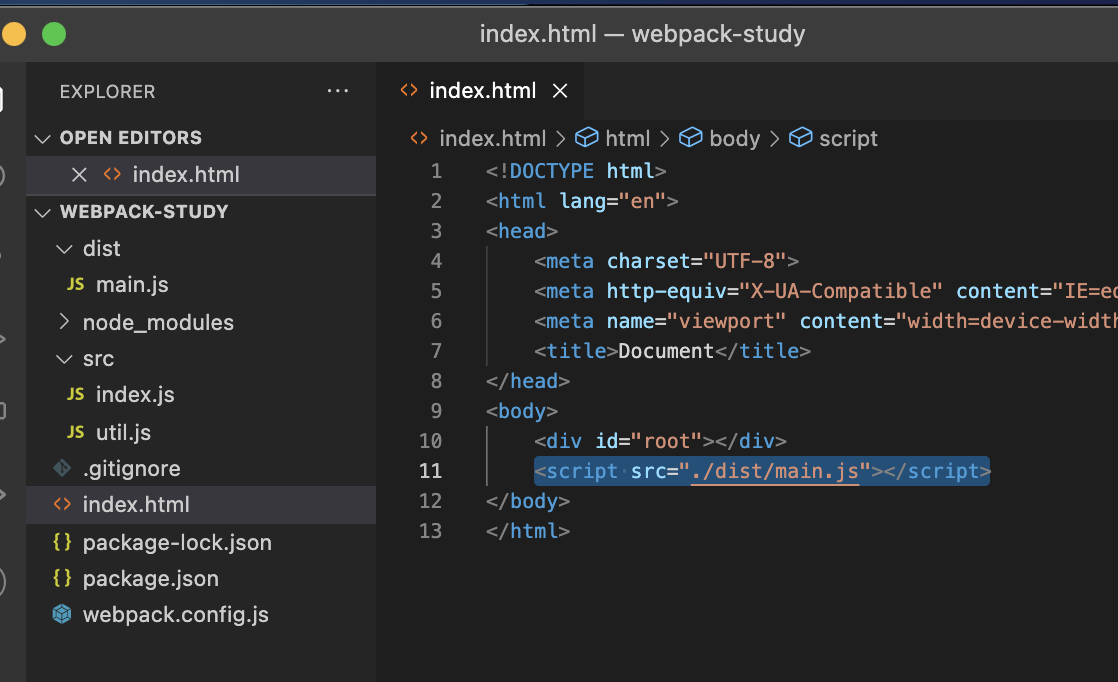The image size is (1118, 682).
Task: Select the dist folder label
Action: (101, 249)
